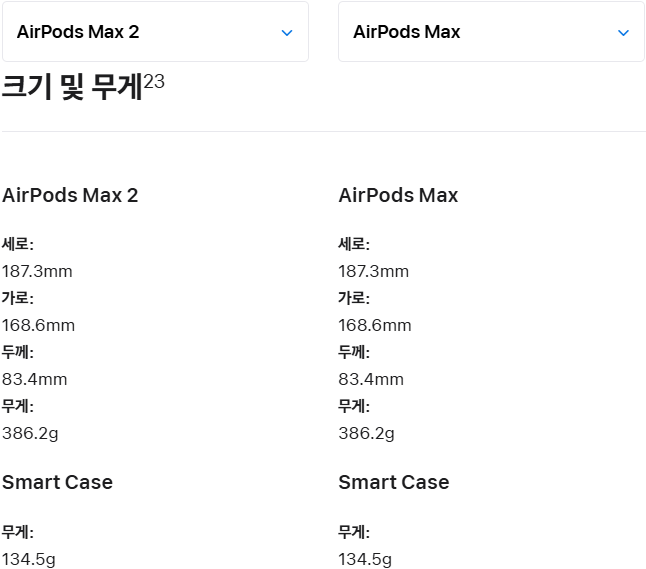The height and width of the screenshot is (569, 646).
Task: Click 386.2g weight in right AirPods Max column
Action: click(x=366, y=433)
